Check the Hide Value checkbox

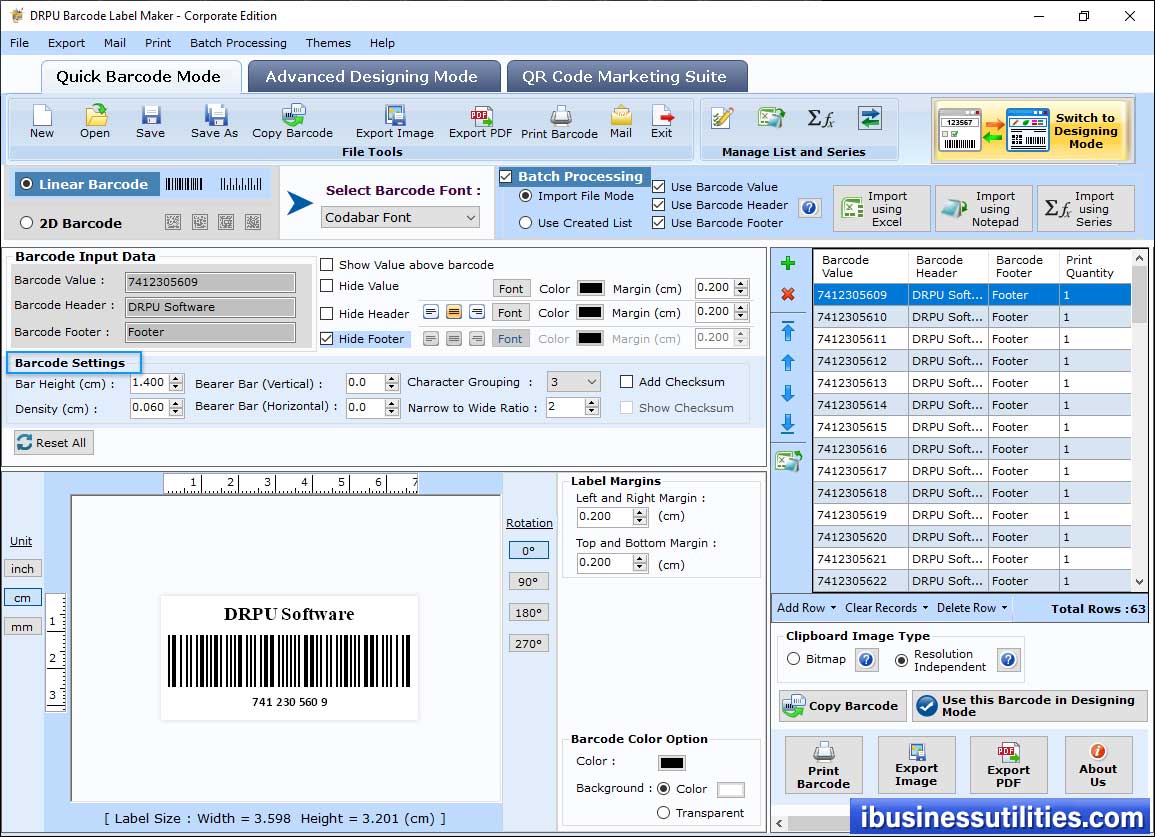click(326, 286)
